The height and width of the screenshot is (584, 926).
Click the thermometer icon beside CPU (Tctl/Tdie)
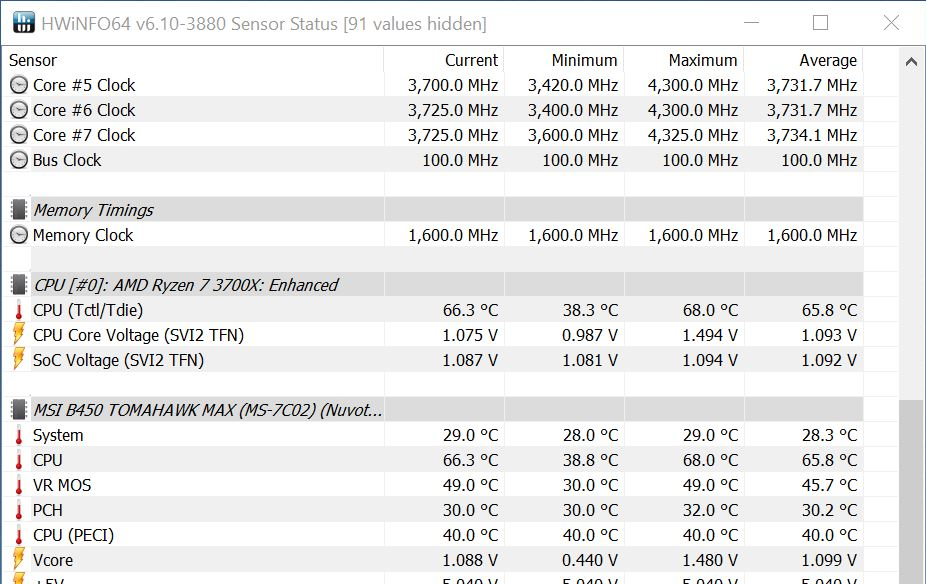(19, 310)
